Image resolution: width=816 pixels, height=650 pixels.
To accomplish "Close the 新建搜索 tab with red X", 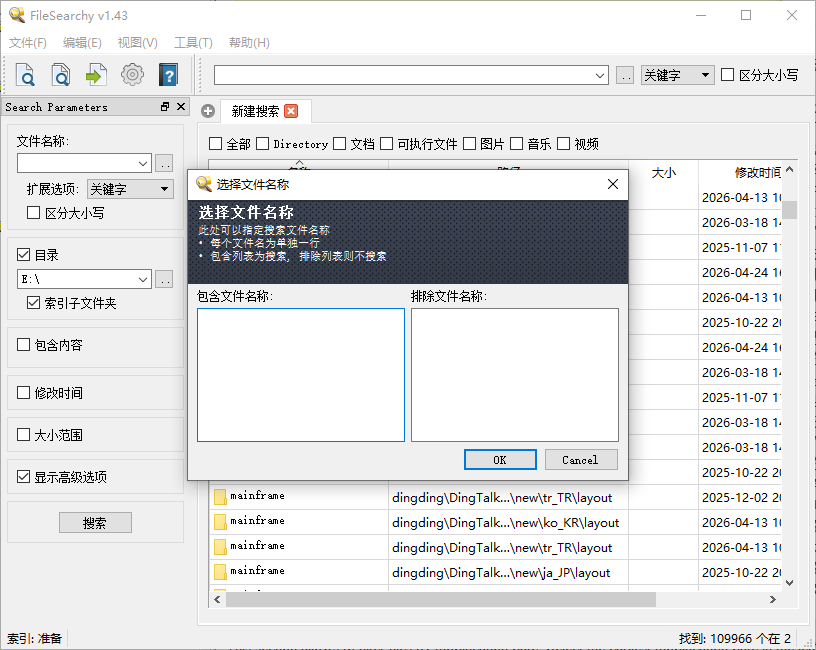I will click(291, 111).
